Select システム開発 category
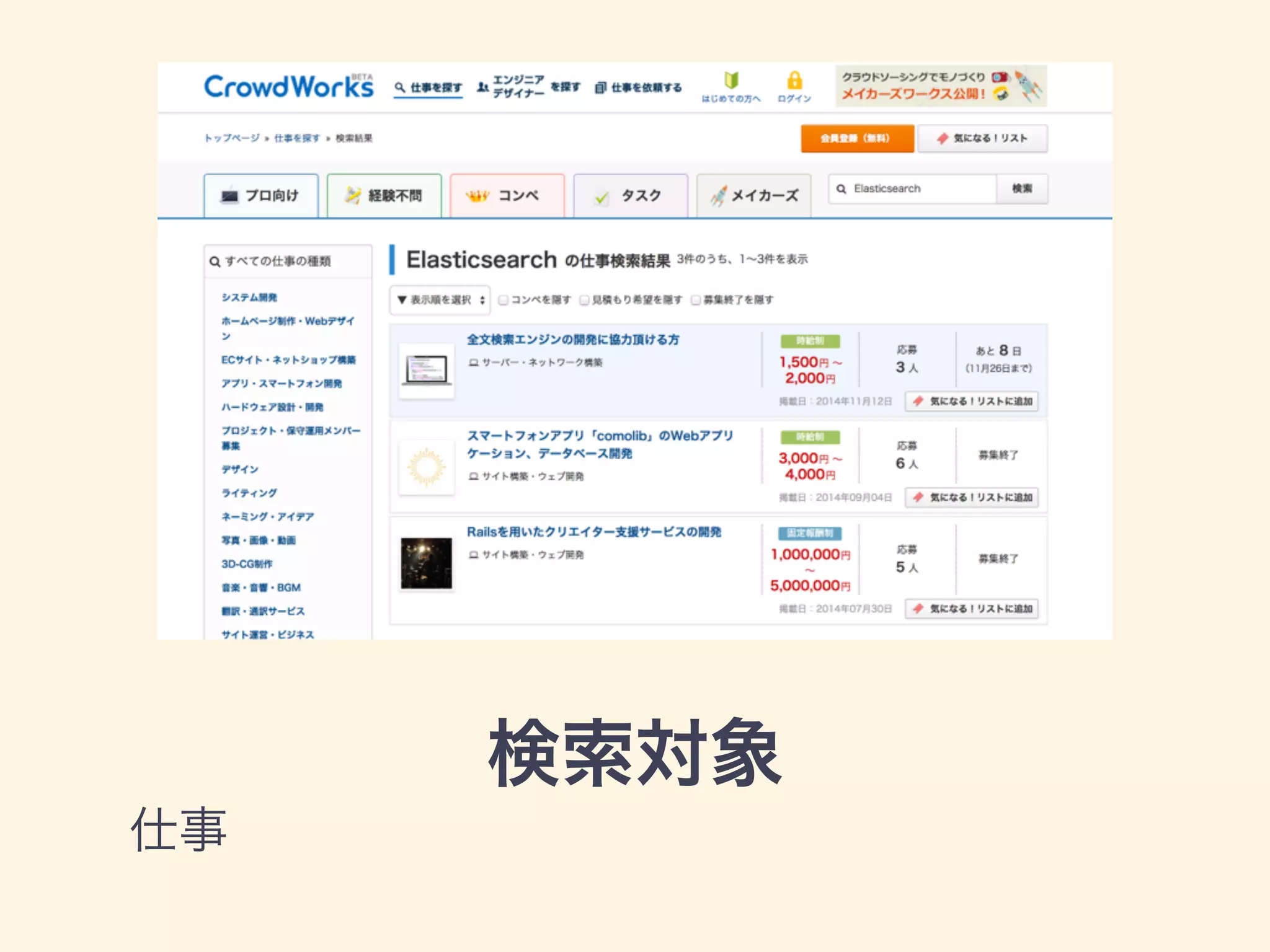Viewport: 1270px width, 952px height. pyautogui.click(x=249, y=297)
